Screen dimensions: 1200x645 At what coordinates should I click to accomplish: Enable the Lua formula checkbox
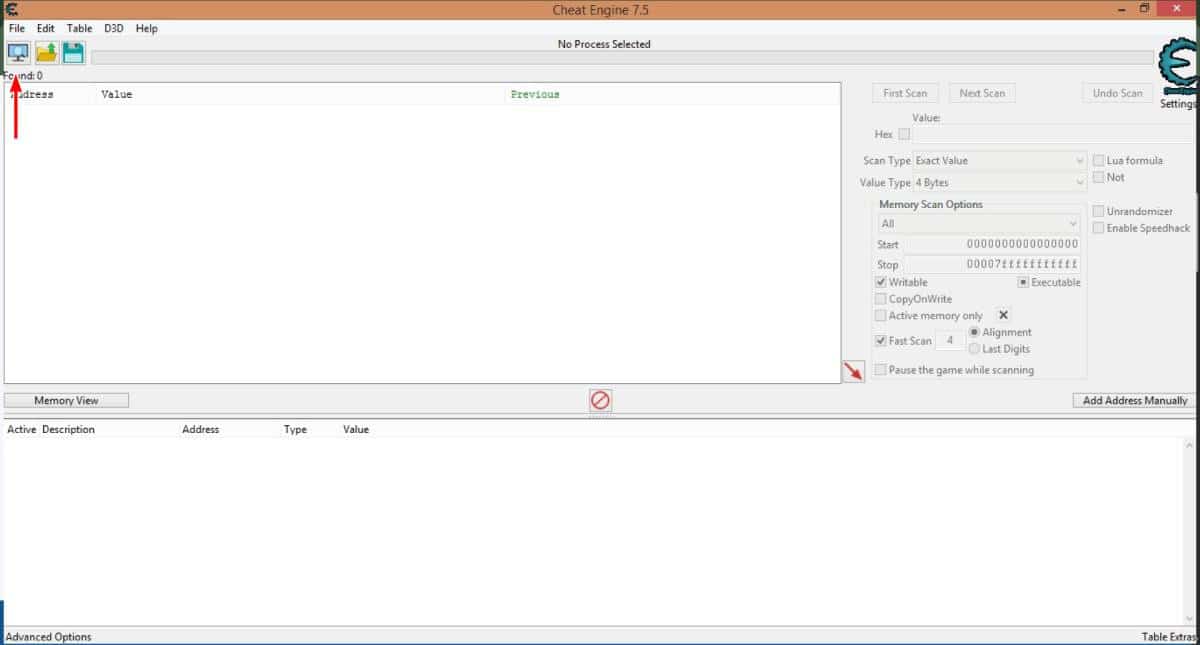coord(1099,160)
